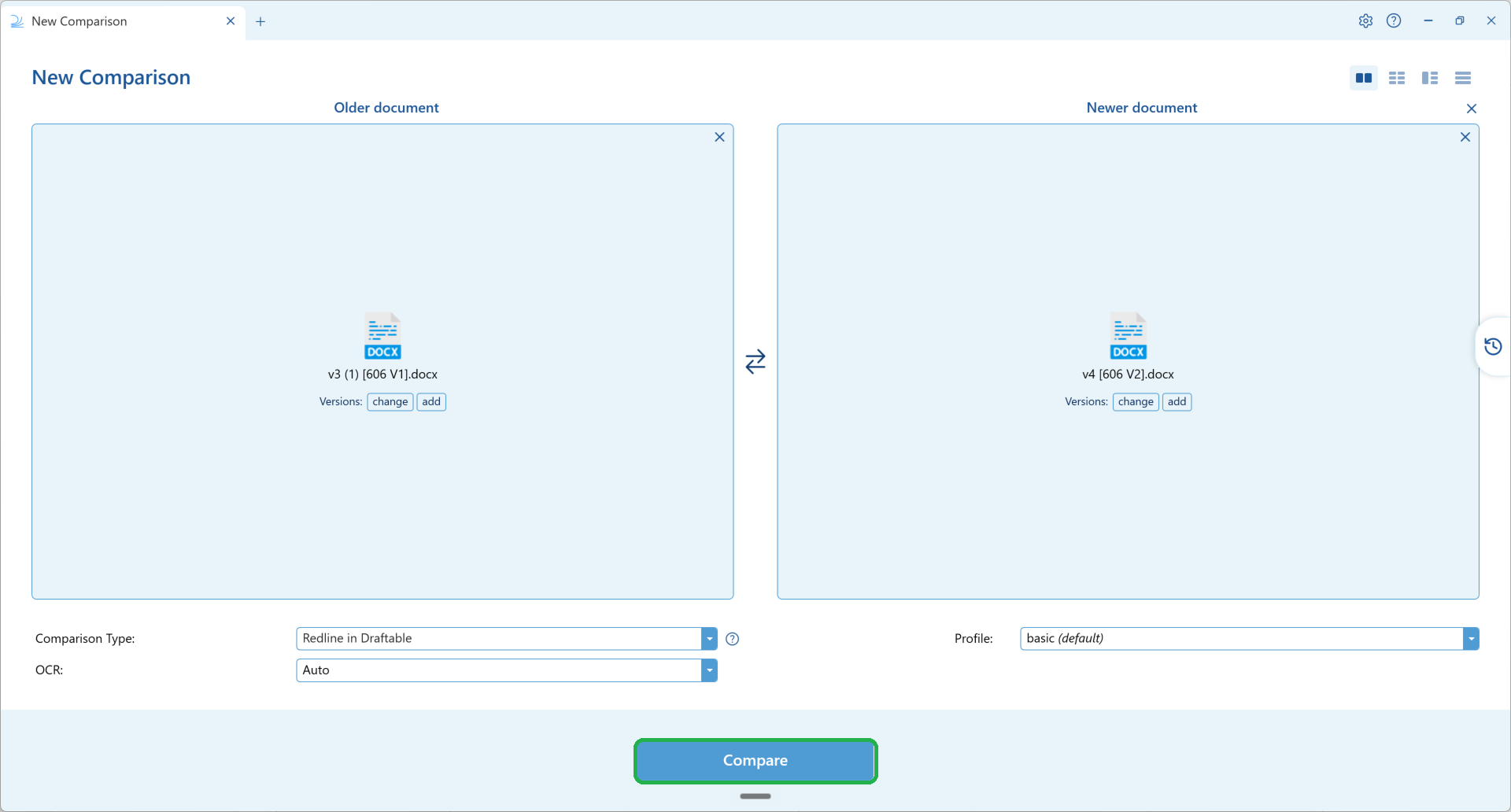This screenshot has width=1511, height=812.
Task: Switch to New Comparison tab
Action: [x=123, y=21]
